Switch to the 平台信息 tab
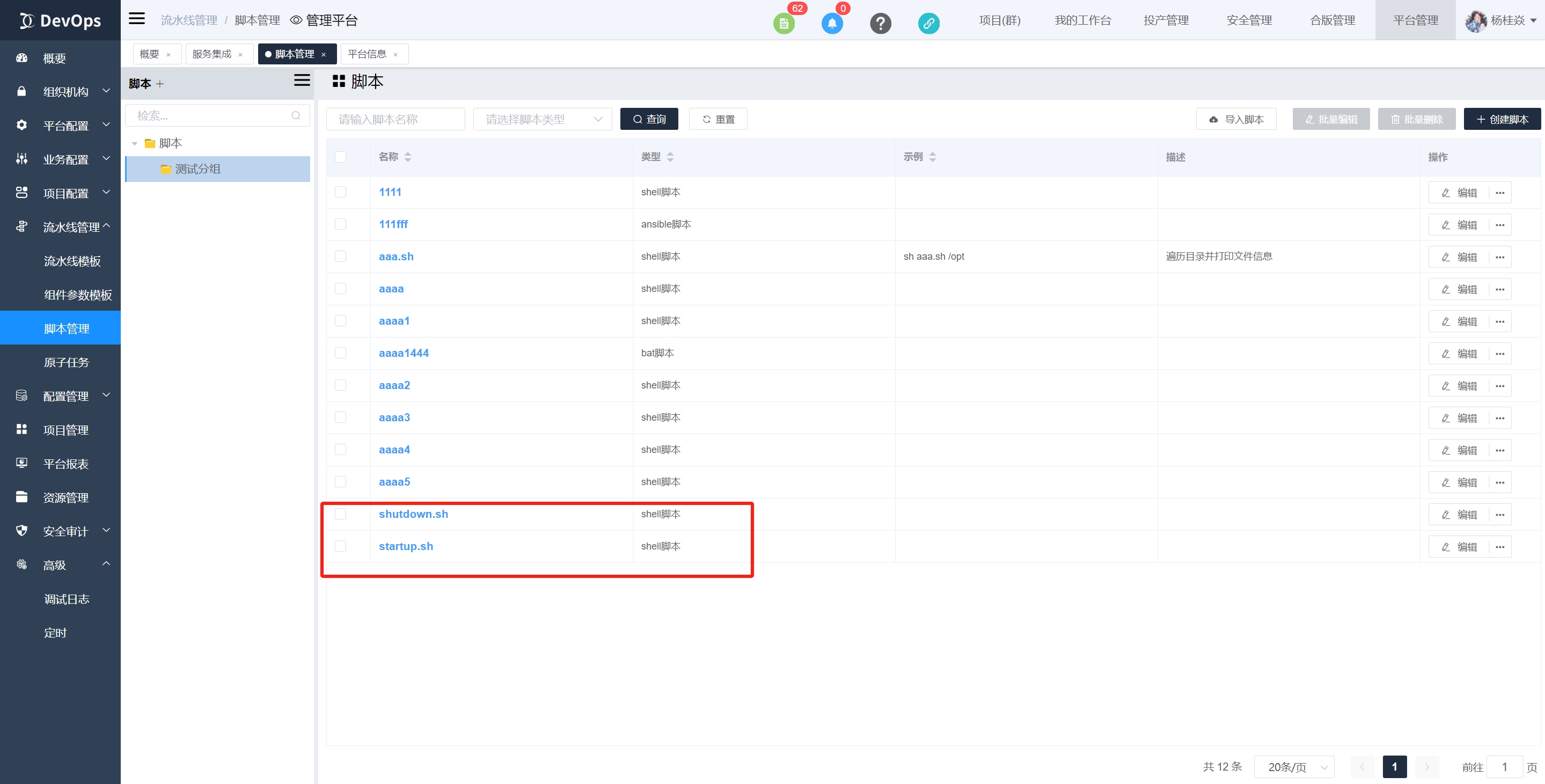The width and height of the screenshot is (1545, 784). [367, 54]
